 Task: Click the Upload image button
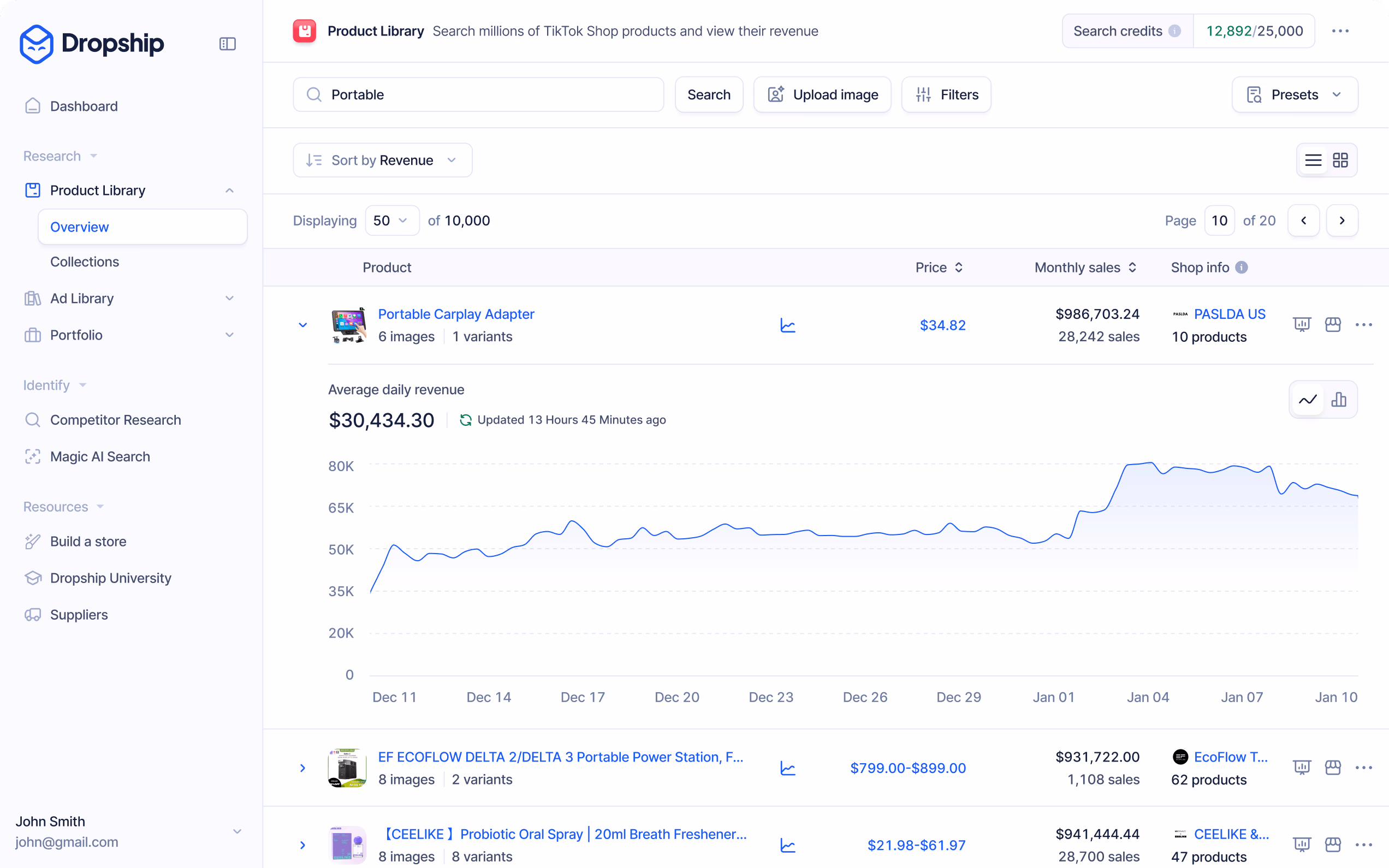pyautogui.click(x=822, y=95)
